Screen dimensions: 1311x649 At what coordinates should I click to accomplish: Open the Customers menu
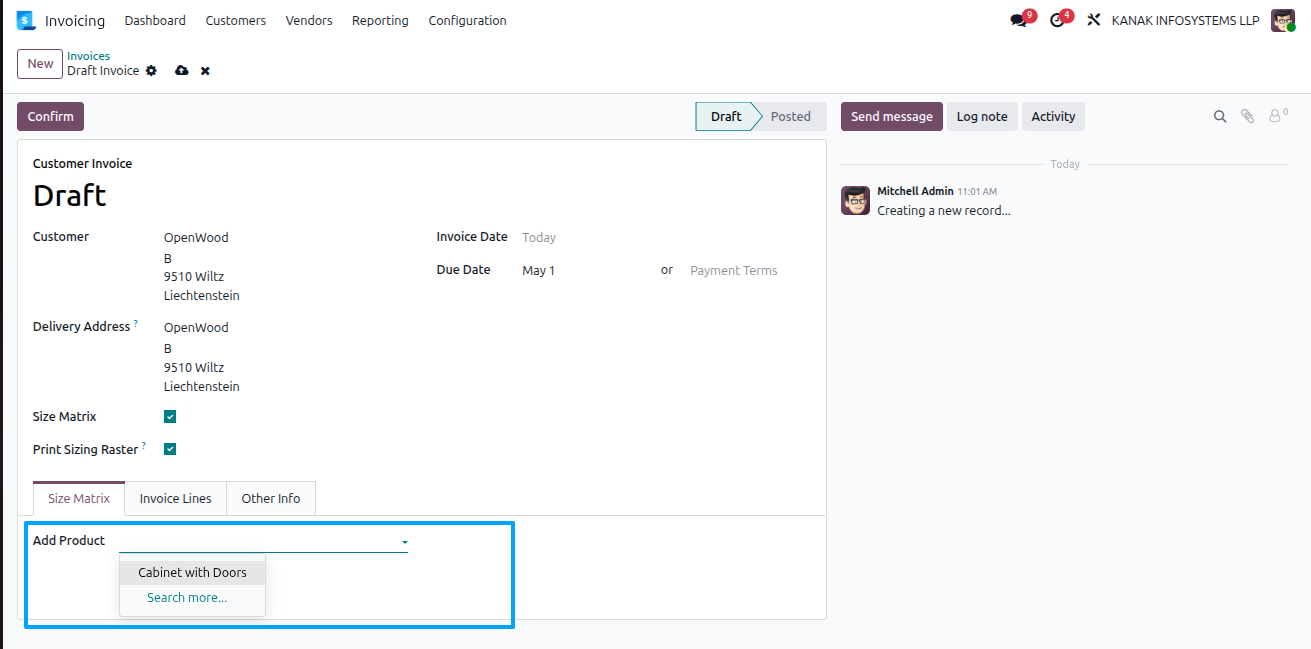[x=236, y=20]
